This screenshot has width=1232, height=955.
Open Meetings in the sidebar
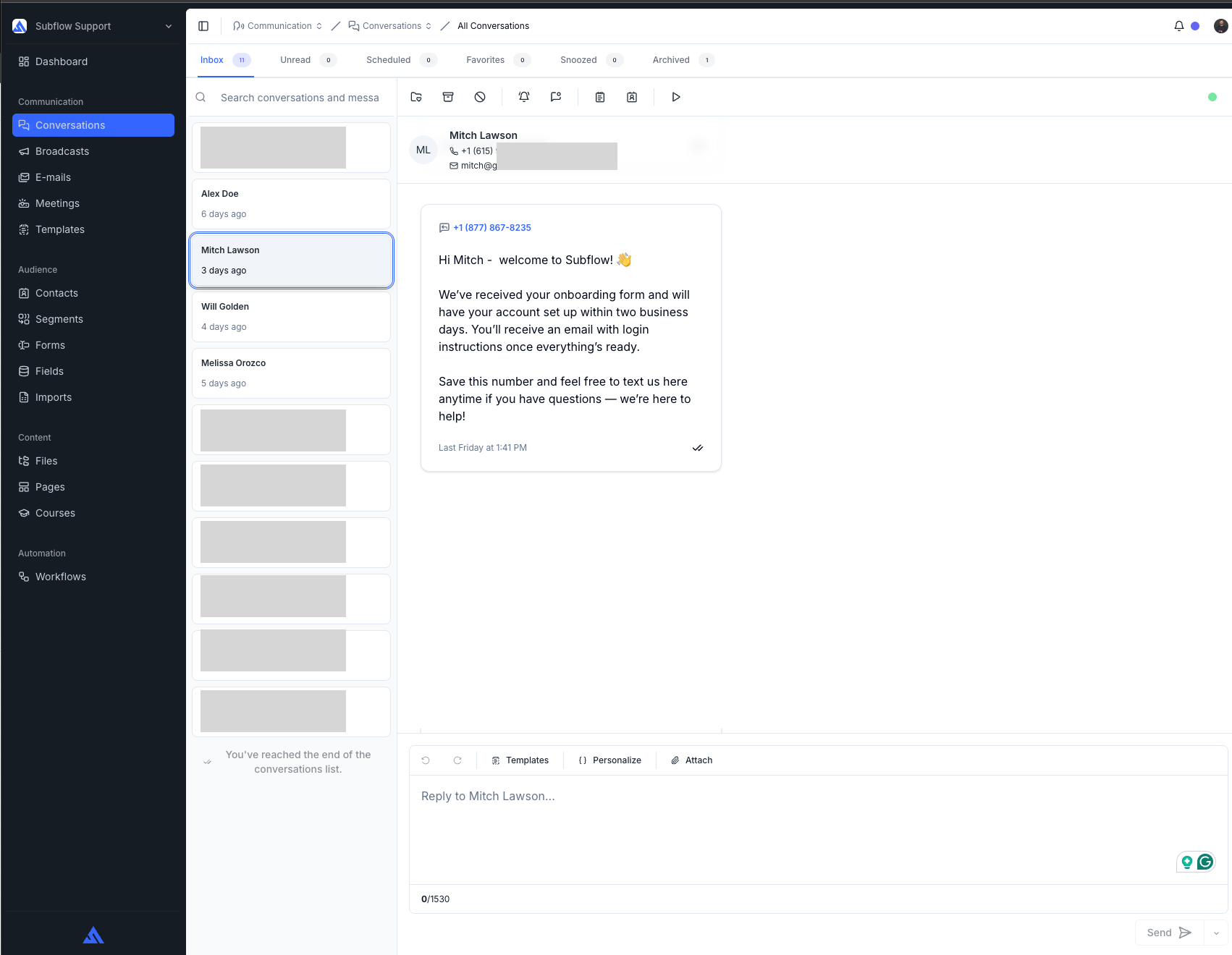[93, 203]
